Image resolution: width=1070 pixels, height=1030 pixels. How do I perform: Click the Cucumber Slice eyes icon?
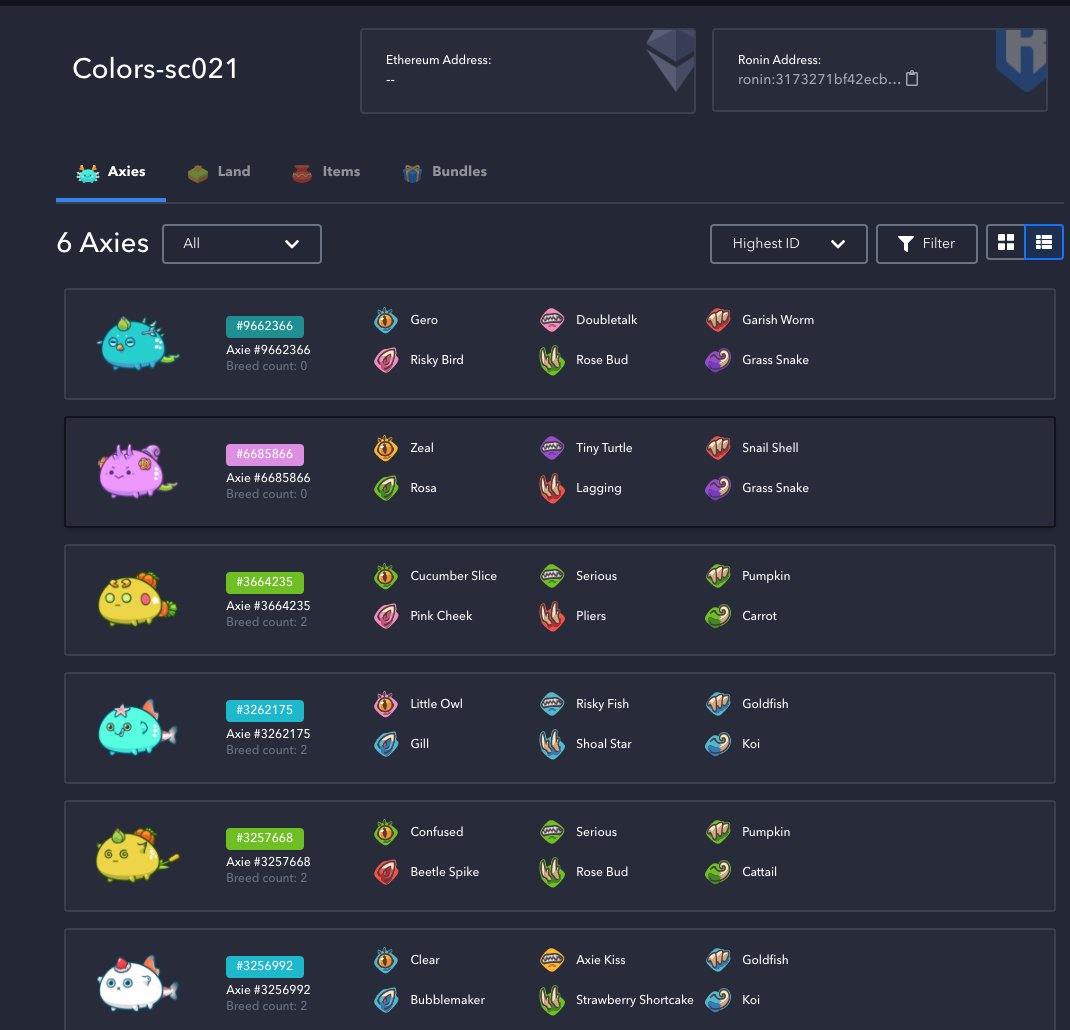386,576
